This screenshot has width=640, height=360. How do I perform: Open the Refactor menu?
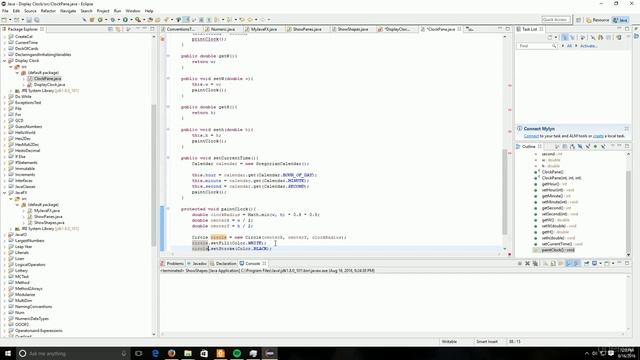[48, 11]
